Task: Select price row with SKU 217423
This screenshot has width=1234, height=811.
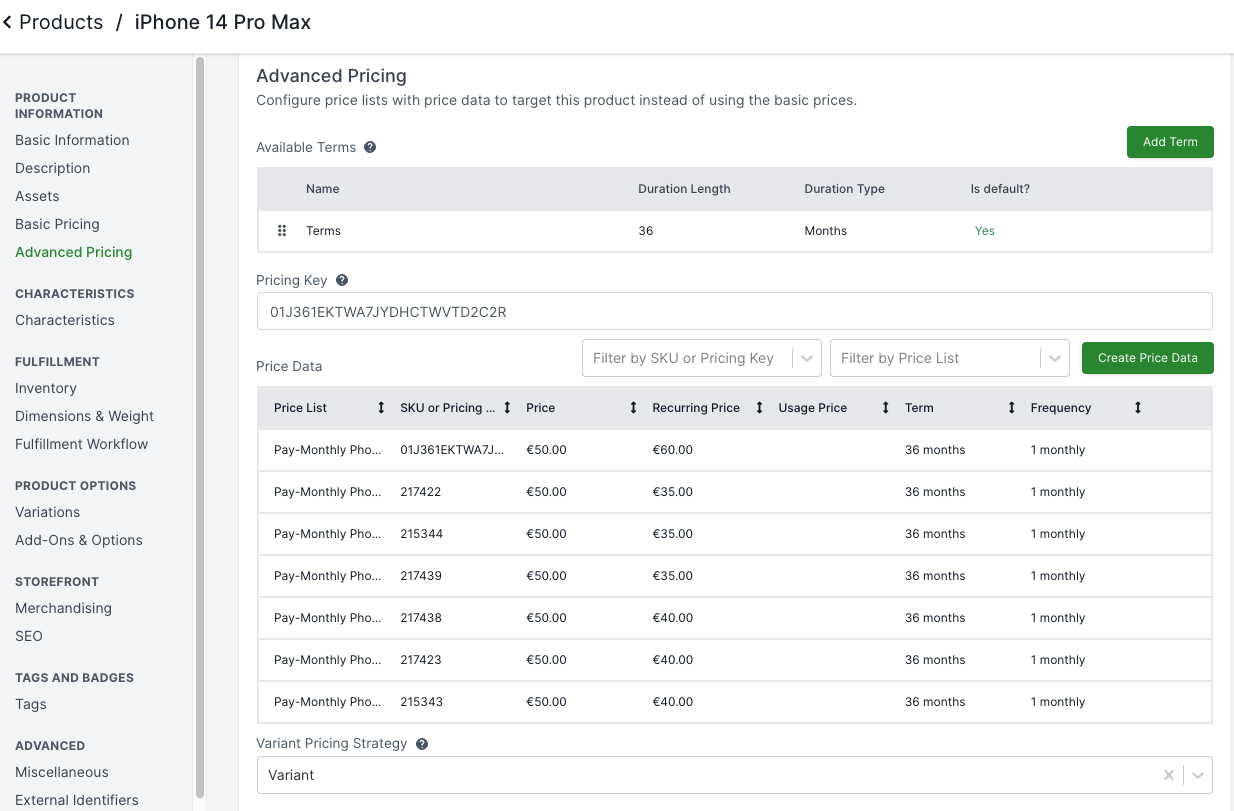Action: 734,660
